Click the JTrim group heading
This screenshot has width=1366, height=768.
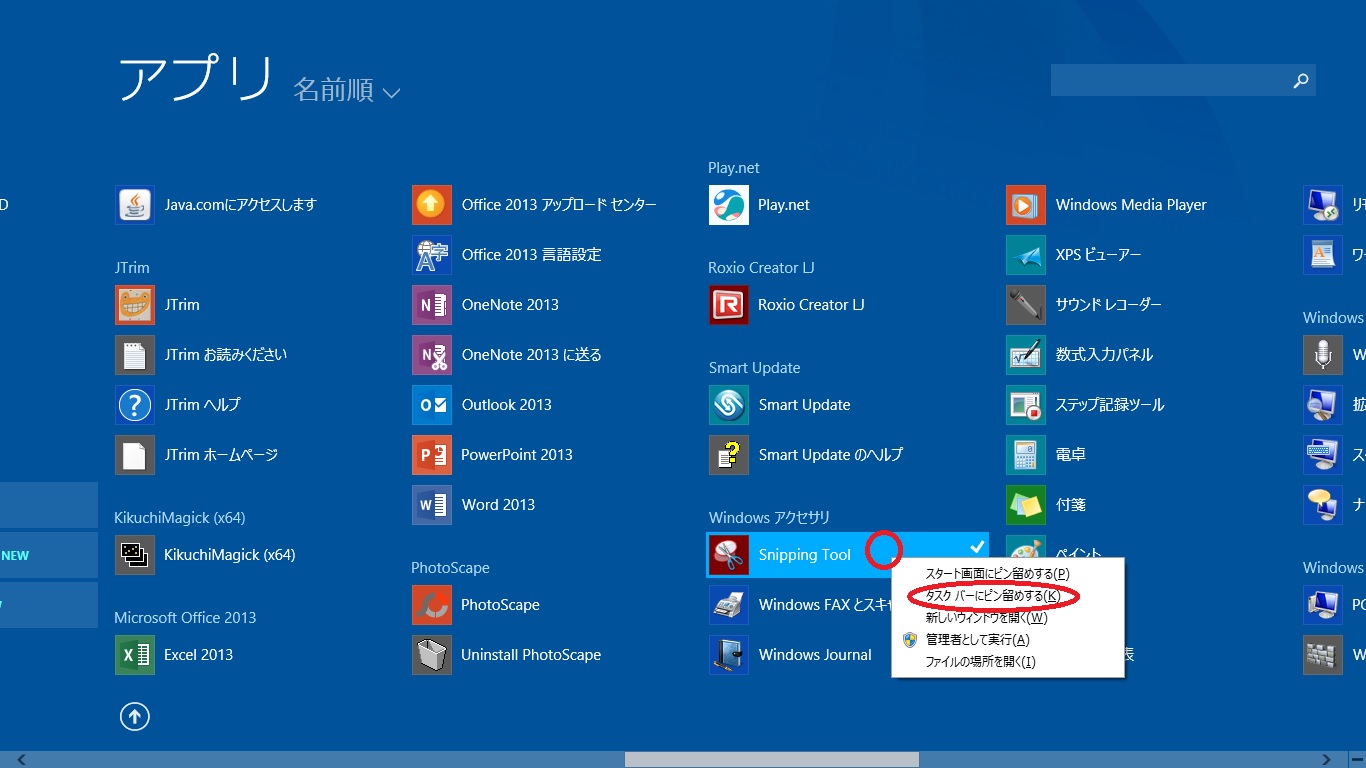click(x=132, y=268)
